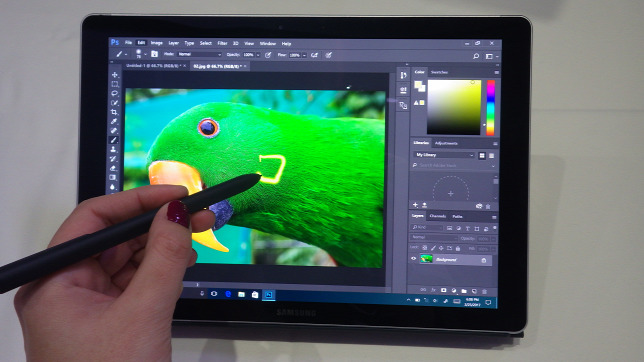Open the layer blend mode Normal dropdown
The image size is (644, 362).
click(x=434, y=237)
